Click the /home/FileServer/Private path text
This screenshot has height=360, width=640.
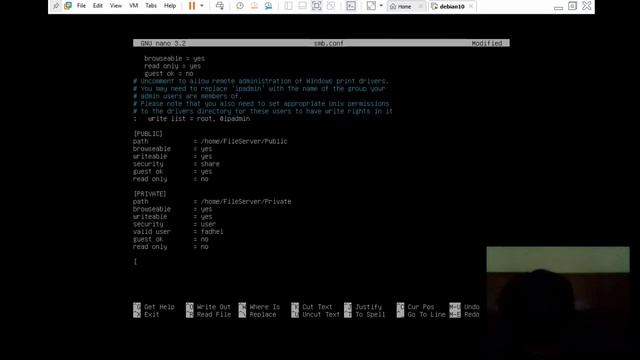[x=246, y=202]
